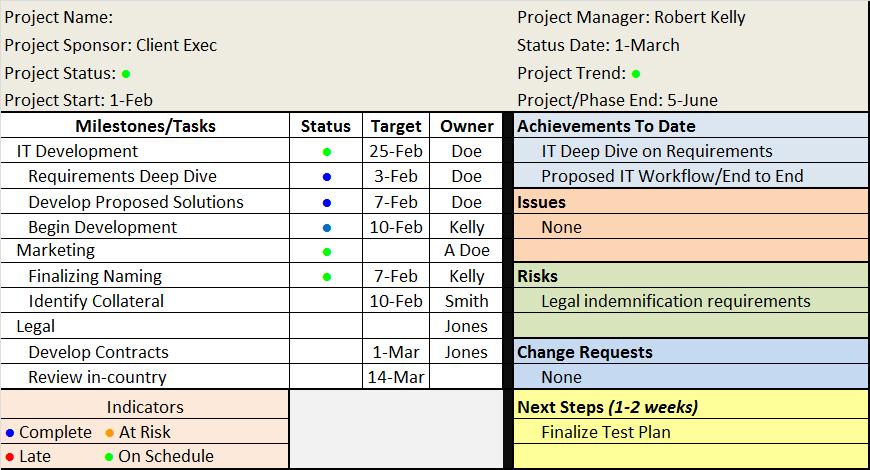
Task: Select the Marketing row green status dot
Action: (x=327, y=252)
